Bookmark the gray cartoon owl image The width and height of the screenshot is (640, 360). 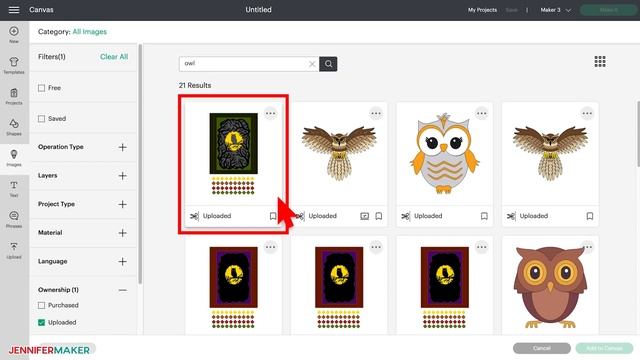pos(484,216)
